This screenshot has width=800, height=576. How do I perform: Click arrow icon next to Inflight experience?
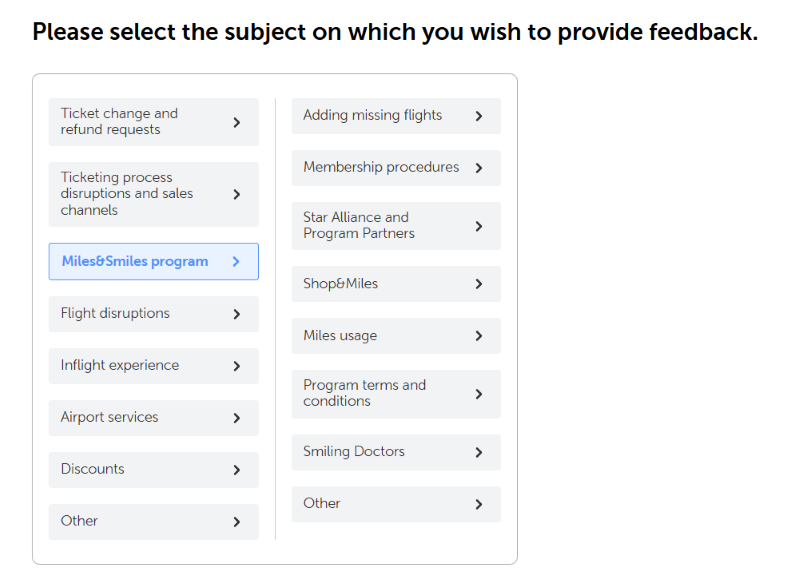(x=236, y=366)
